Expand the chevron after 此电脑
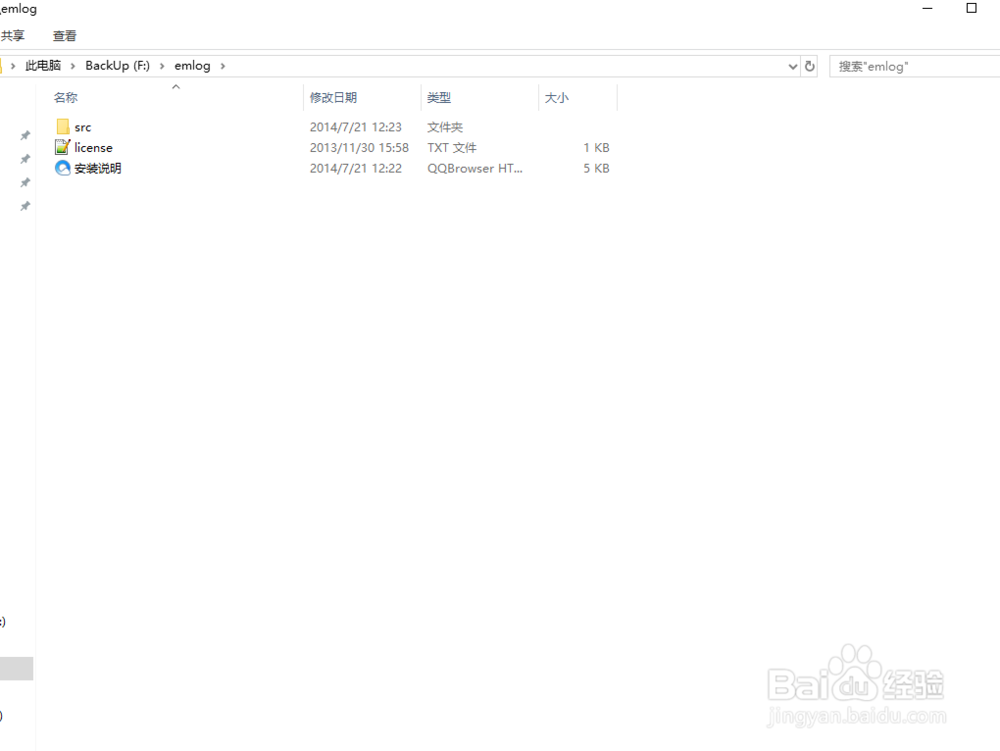1000x751 pixels. pyautogui.click(x=73, y=66)
